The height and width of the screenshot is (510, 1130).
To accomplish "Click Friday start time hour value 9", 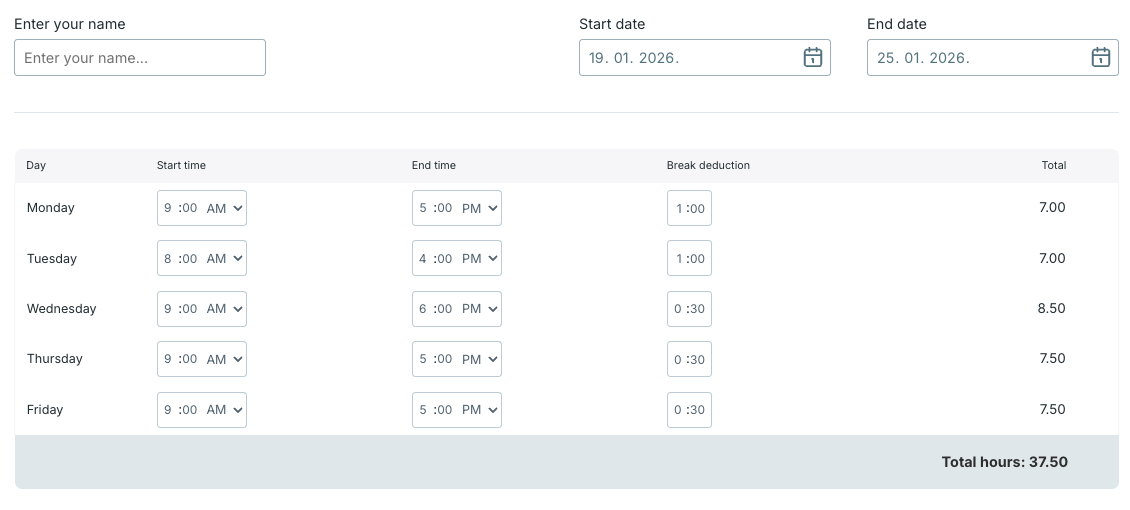I will click(x=168, y=410).
